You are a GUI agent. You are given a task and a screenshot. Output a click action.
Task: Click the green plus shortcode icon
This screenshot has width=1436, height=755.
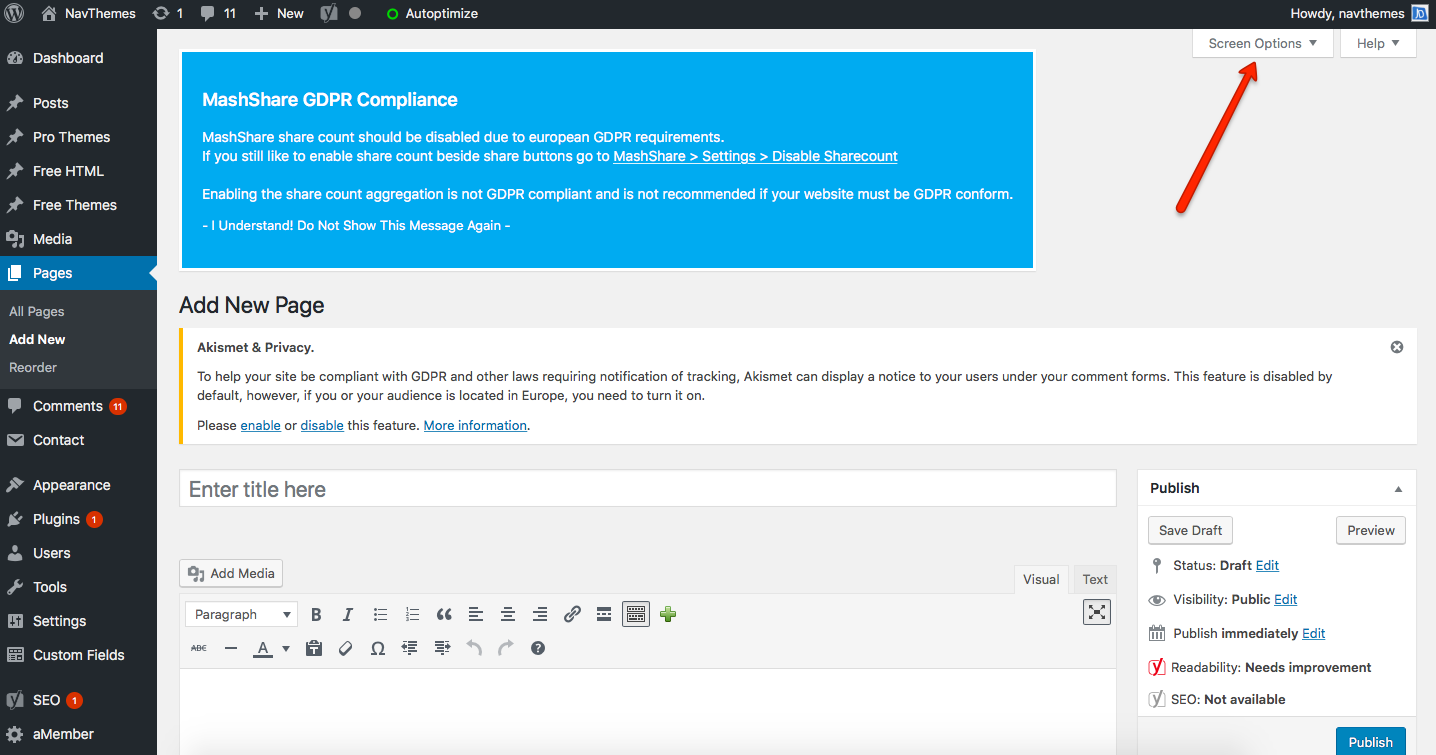[668, 614]
